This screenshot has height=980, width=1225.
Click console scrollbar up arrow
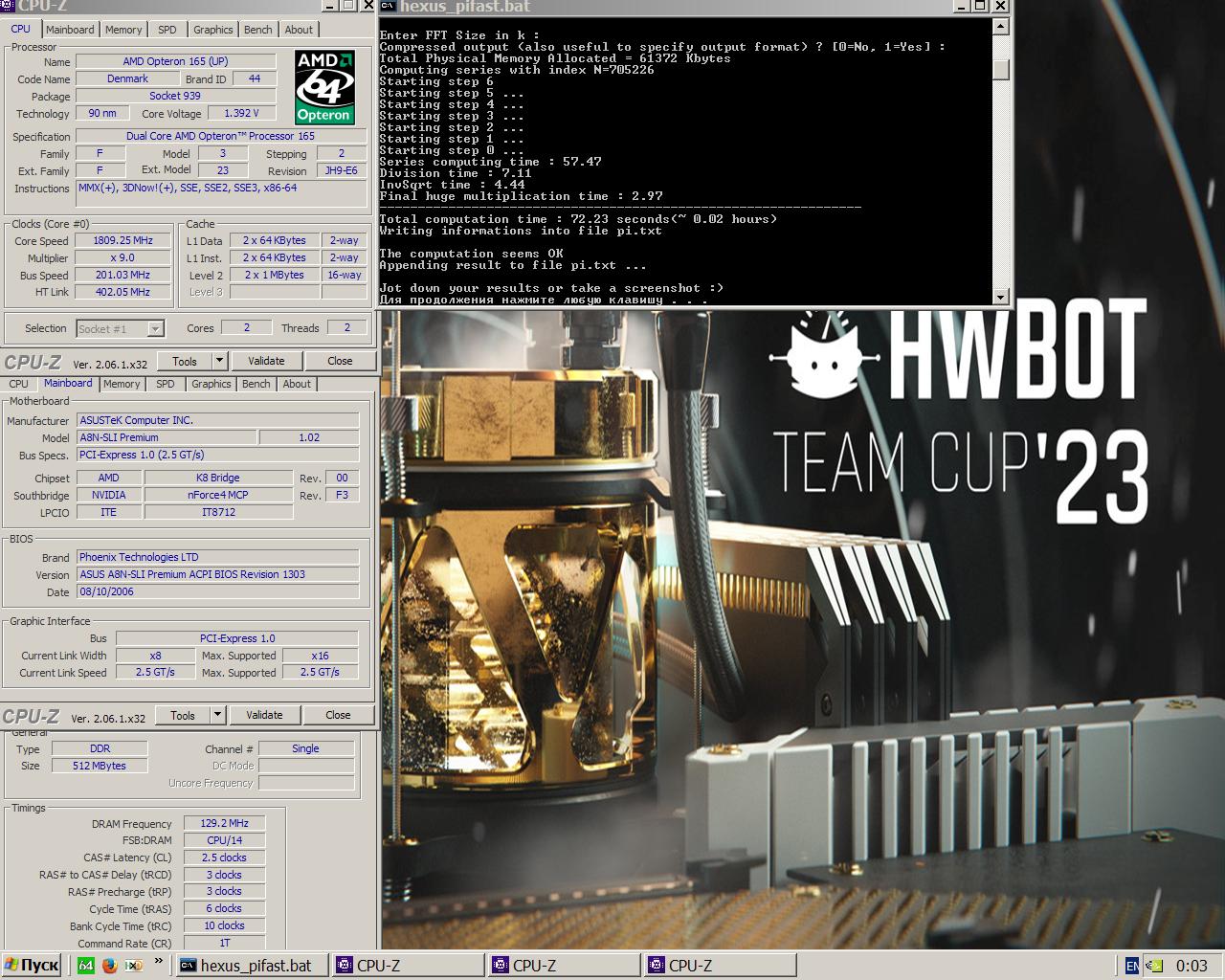(x=1001, y=27)
